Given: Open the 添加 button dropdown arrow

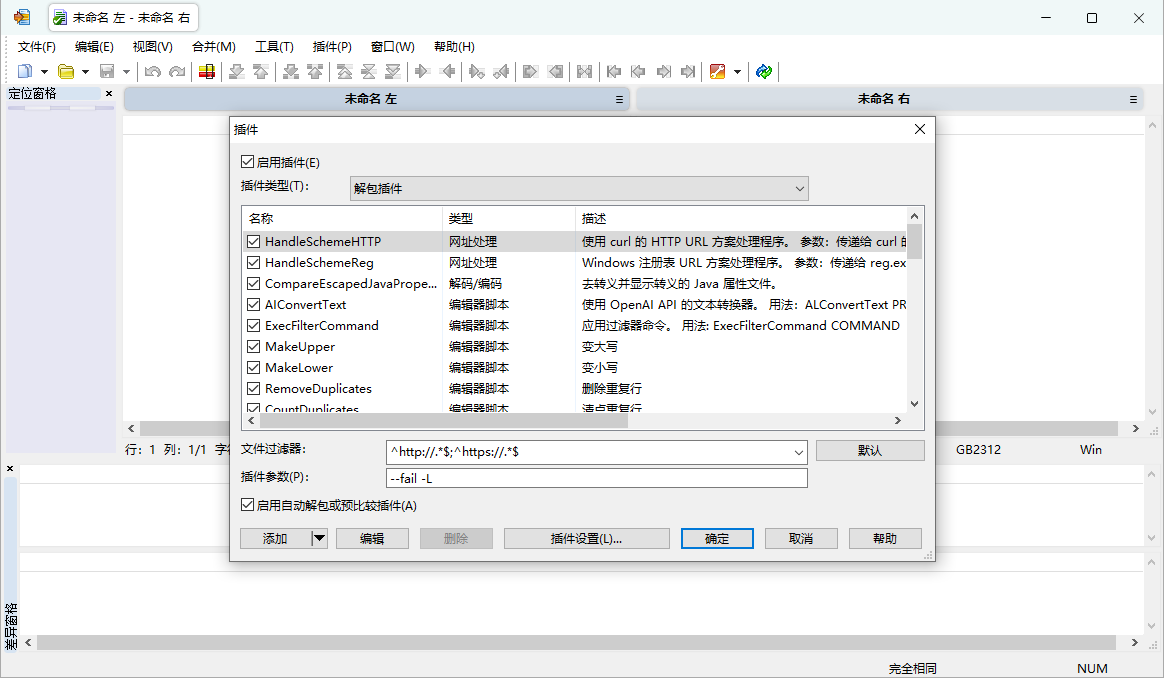Looking at the screenshot, I should coord(318,538).
